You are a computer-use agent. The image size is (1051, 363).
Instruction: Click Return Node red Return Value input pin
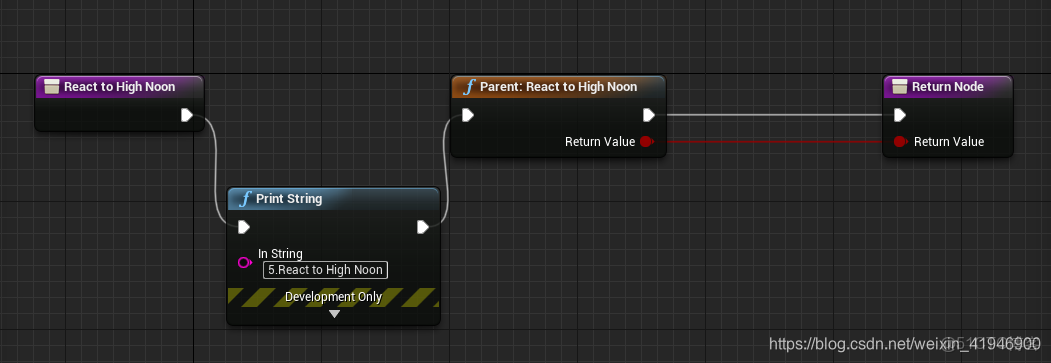(x=900, y=141)
